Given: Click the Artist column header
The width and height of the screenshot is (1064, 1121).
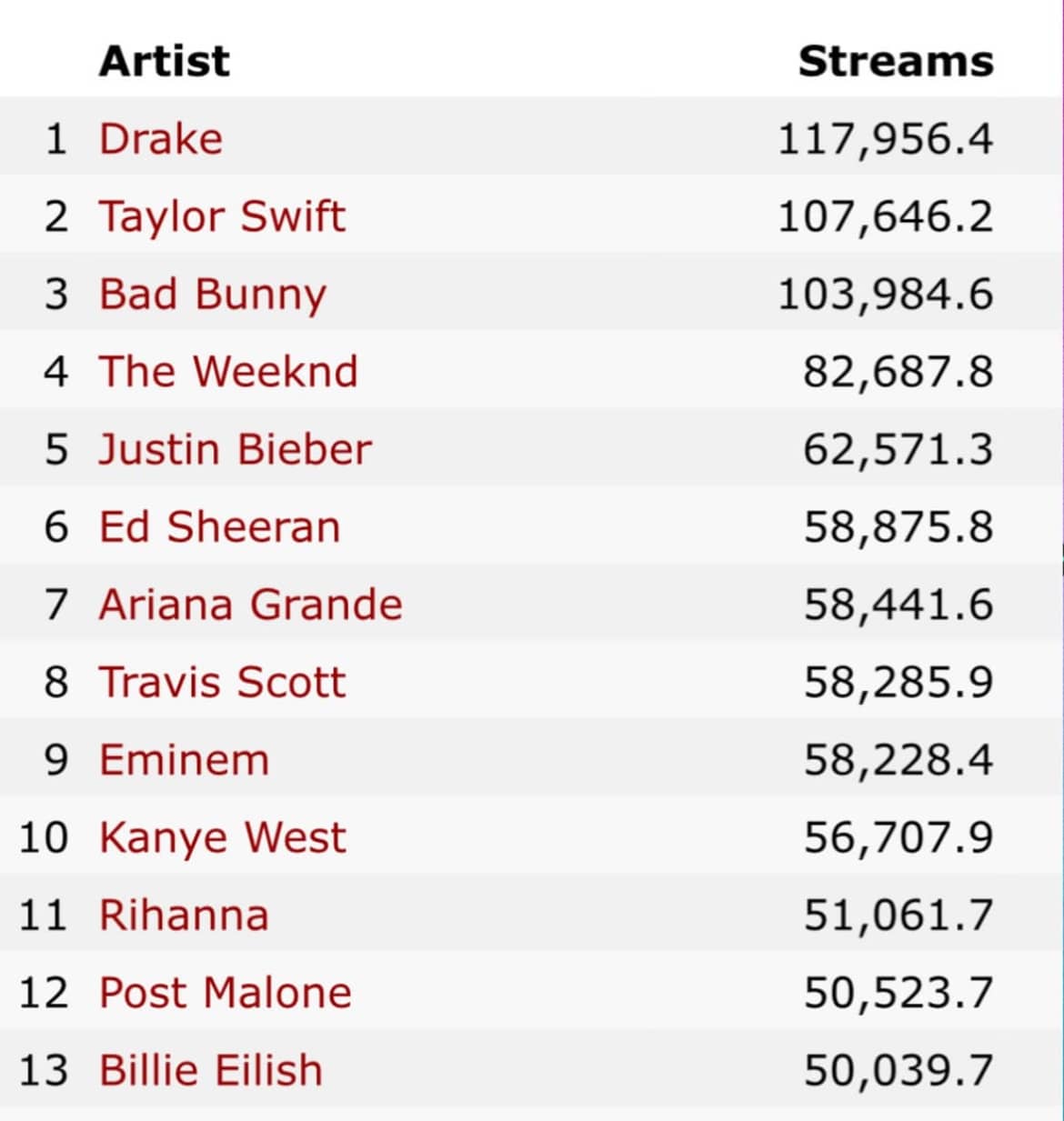Looking at the screenshot, I should click(165, 61).
